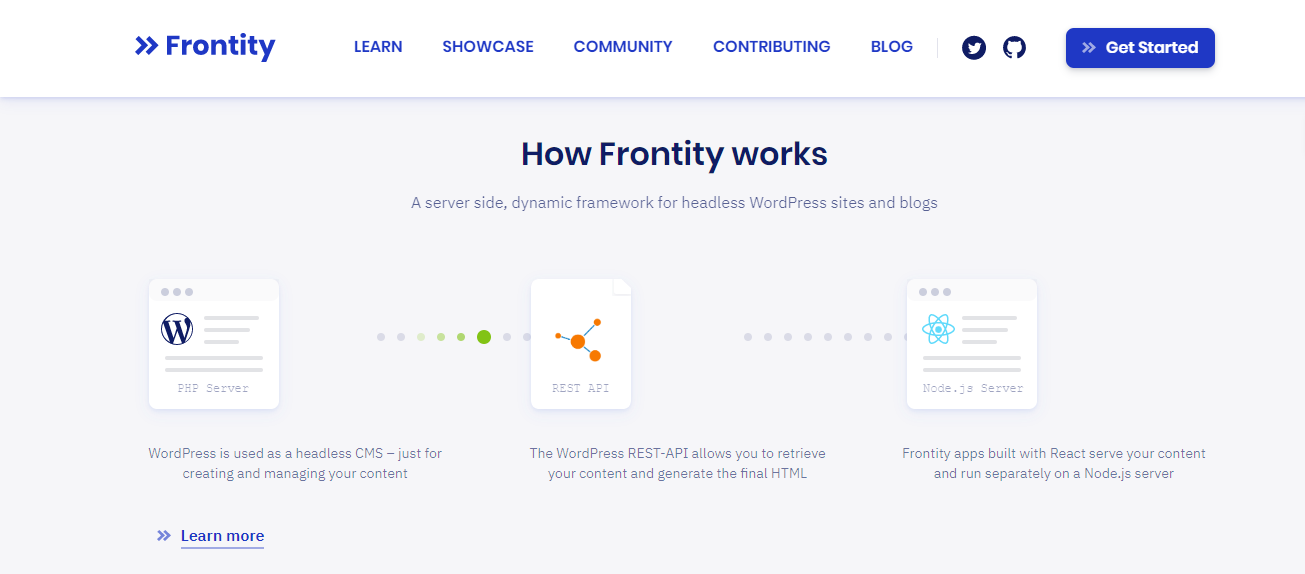Open the GitHub icon link

tap(1014, 47)
